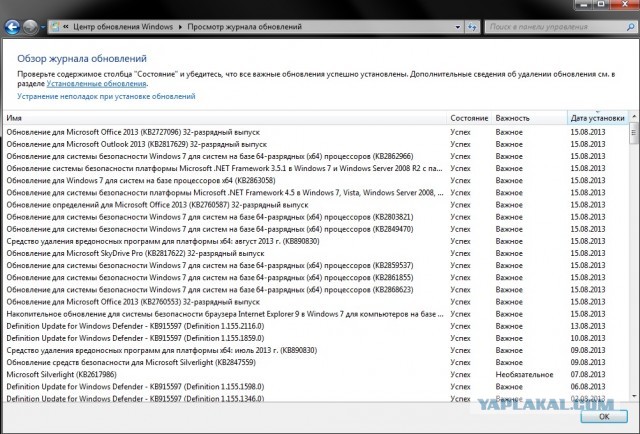Select the Windows 7 security update KB2862966 row
Screen dimensions: 640x434
(x=316, y=156)
